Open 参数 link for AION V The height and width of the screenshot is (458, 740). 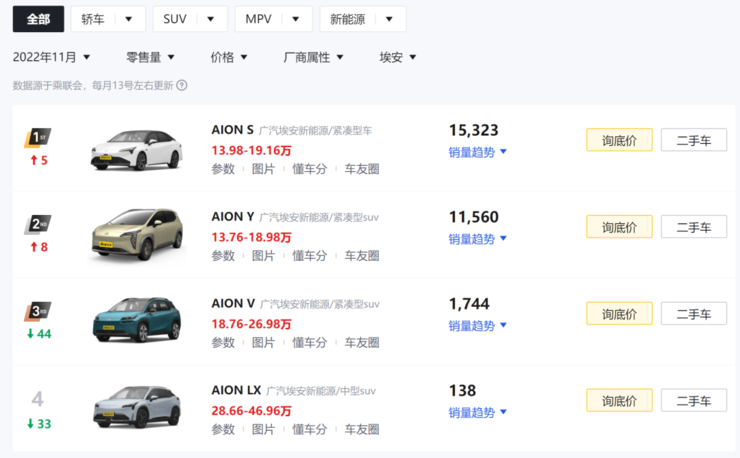point(223,343)
